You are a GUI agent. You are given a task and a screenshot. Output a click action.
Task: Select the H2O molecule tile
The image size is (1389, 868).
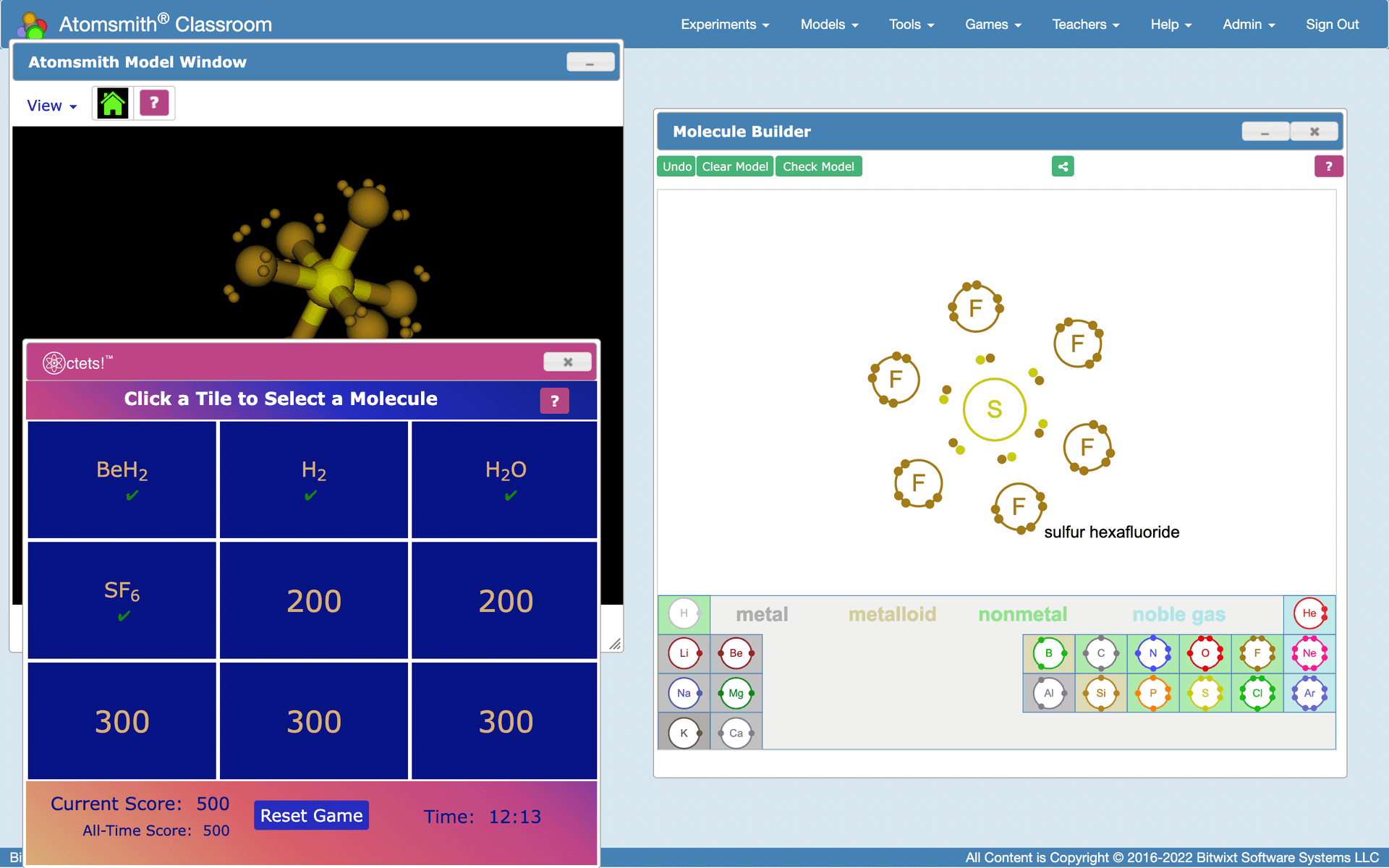click(x=504, y=480)
